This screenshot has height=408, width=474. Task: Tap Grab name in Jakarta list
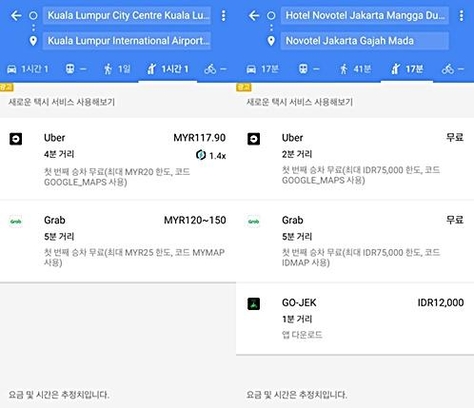point(293,220)
